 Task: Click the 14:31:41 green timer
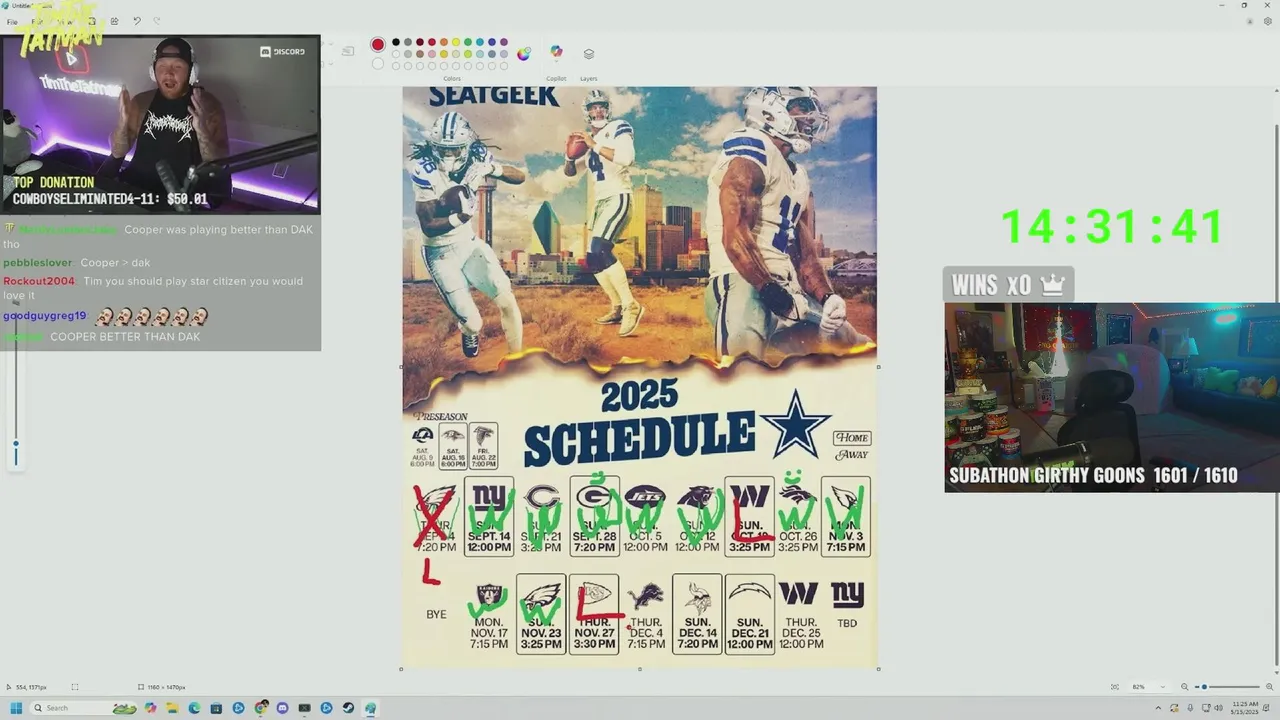(x=1112, y=227)
